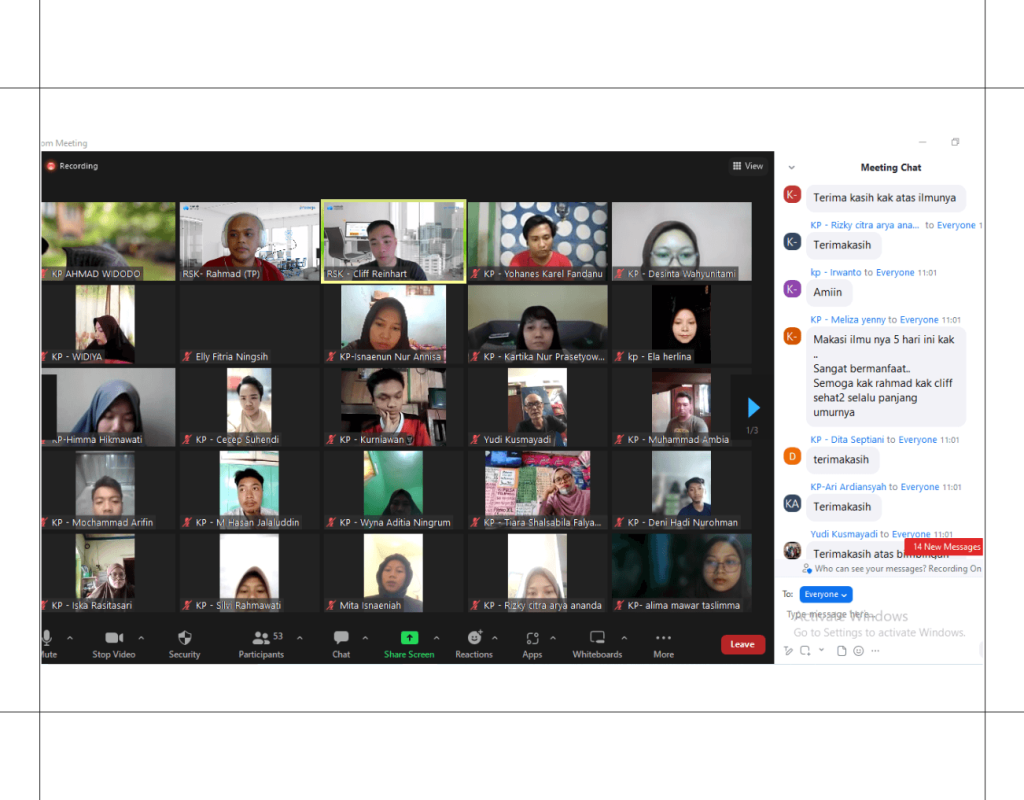
Task: Expand the Participants options arrow
Action: tap(300, 638)
